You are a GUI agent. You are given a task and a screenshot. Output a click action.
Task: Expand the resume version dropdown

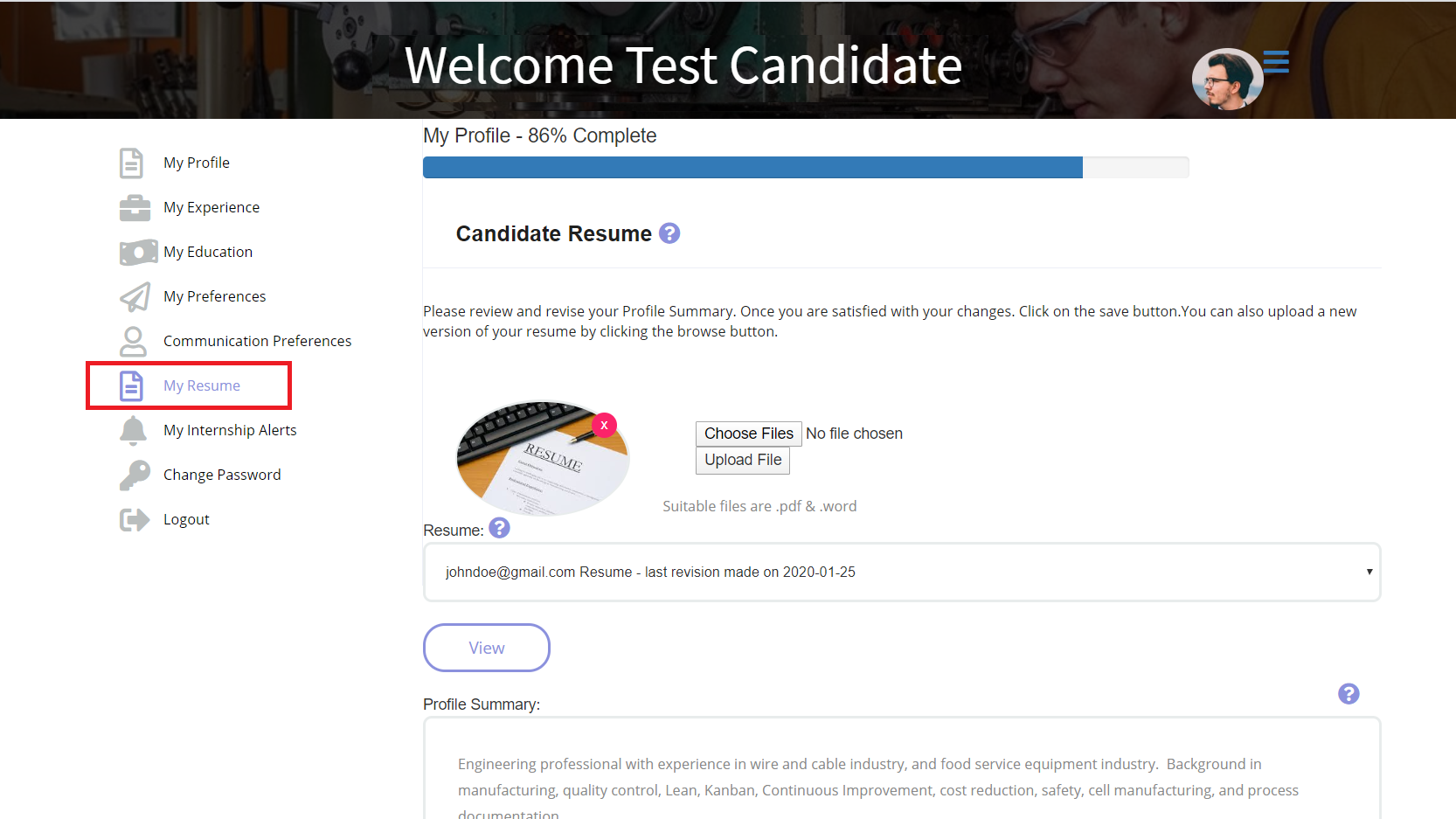(x=902, y=573)
